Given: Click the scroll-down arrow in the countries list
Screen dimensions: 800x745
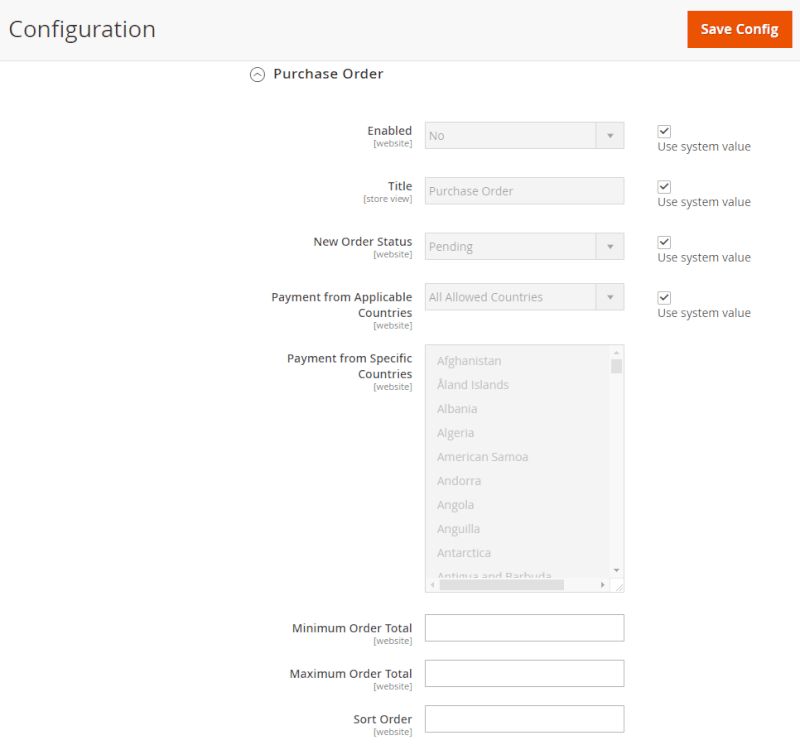Looking at the screenshot, I should [x=615, y=570].
